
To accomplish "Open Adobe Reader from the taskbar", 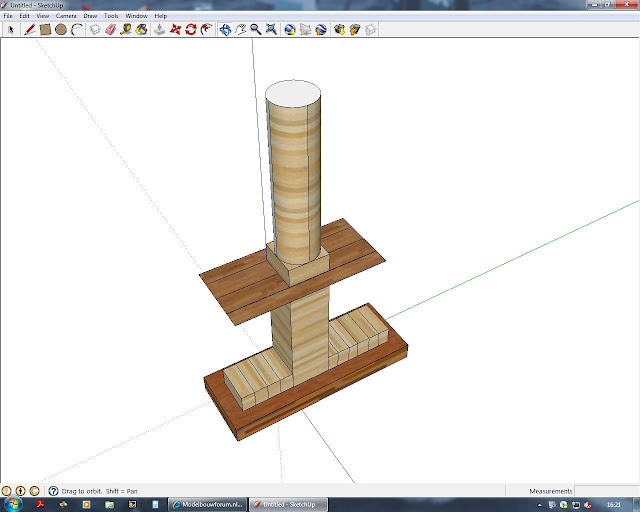I will (40, 505).
